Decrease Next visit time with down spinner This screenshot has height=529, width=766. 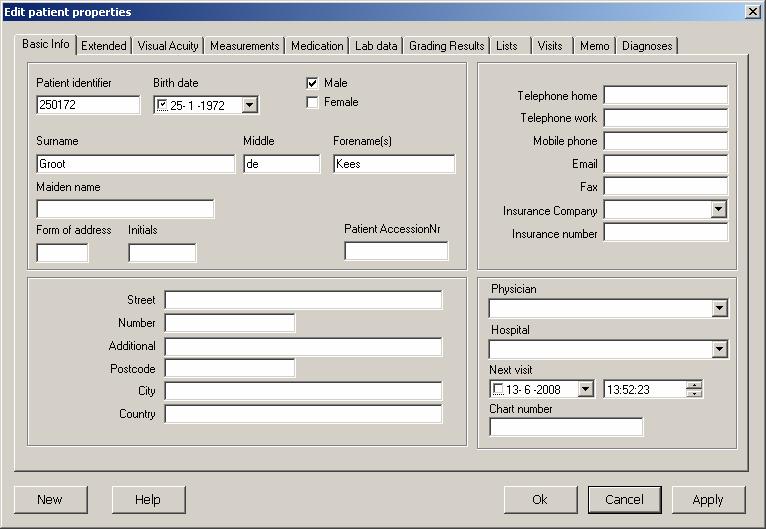(694, 393)
